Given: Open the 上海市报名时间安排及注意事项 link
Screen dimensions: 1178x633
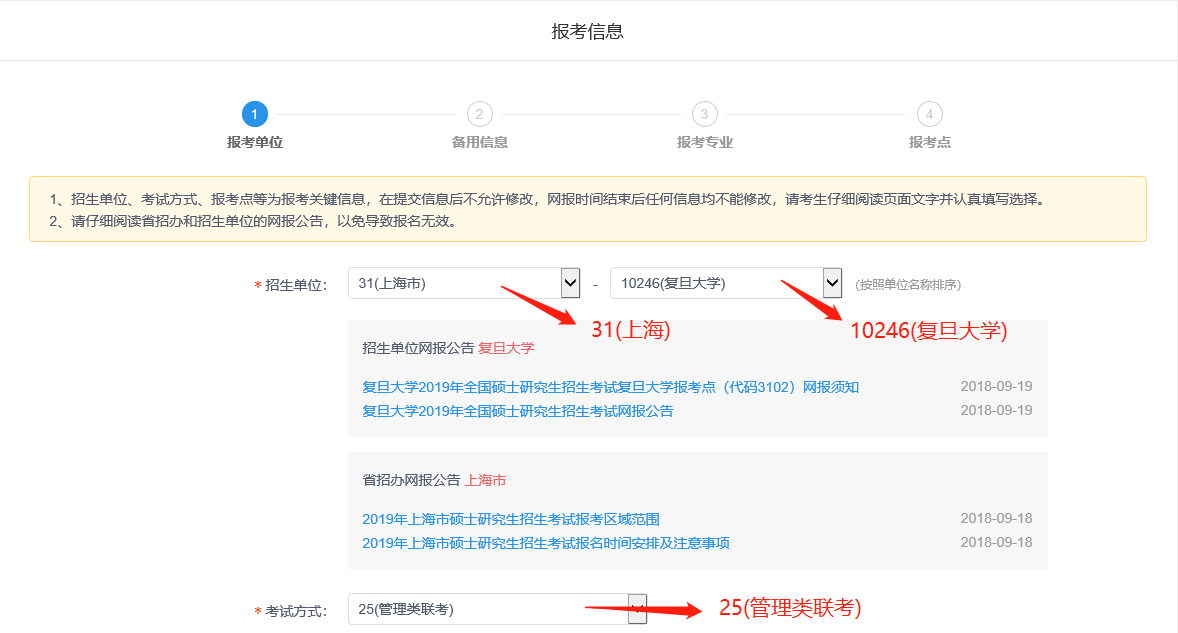Looking at the screenshot, I should pyautogui.click(x=545, y=543).
